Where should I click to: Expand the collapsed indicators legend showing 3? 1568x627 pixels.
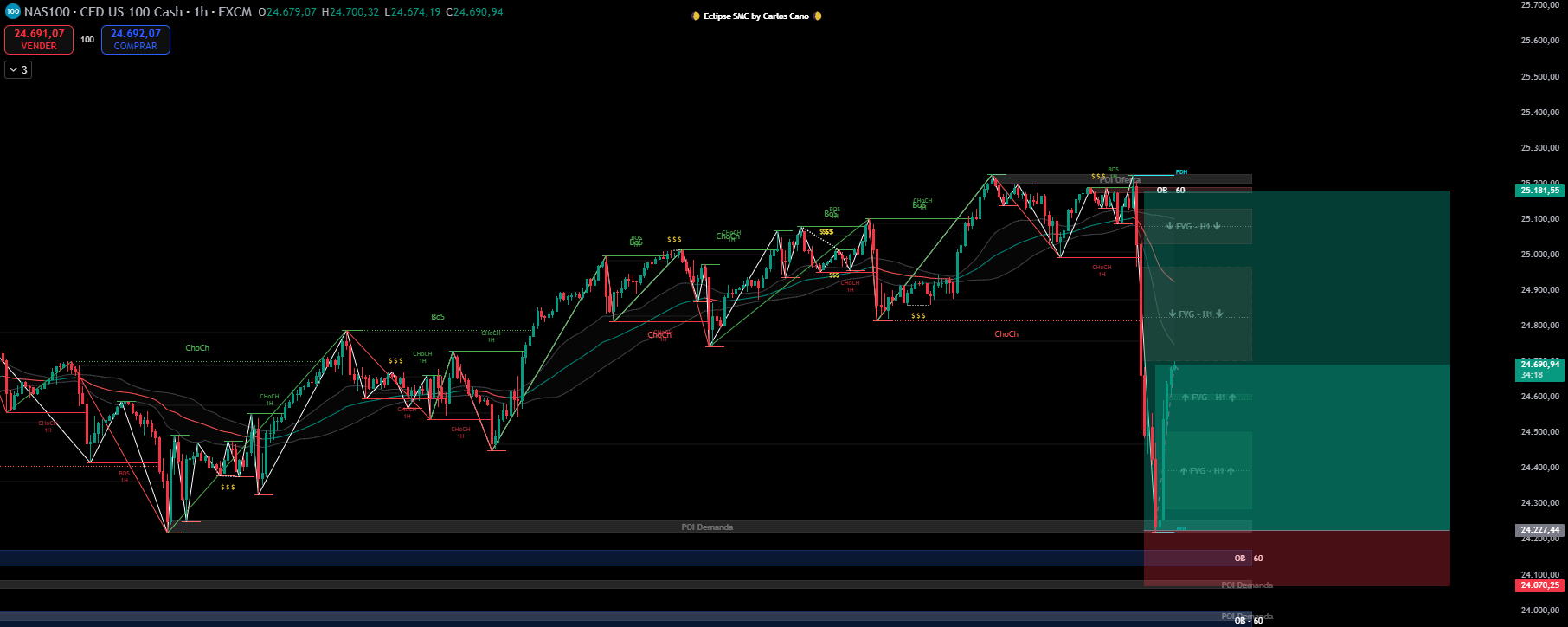tap(18, 70)
